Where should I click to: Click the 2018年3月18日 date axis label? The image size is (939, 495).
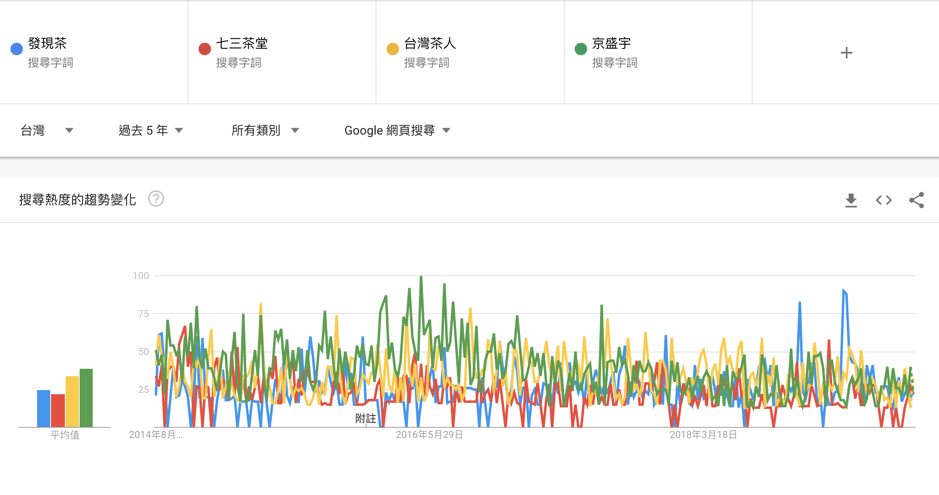click(703, 435)
